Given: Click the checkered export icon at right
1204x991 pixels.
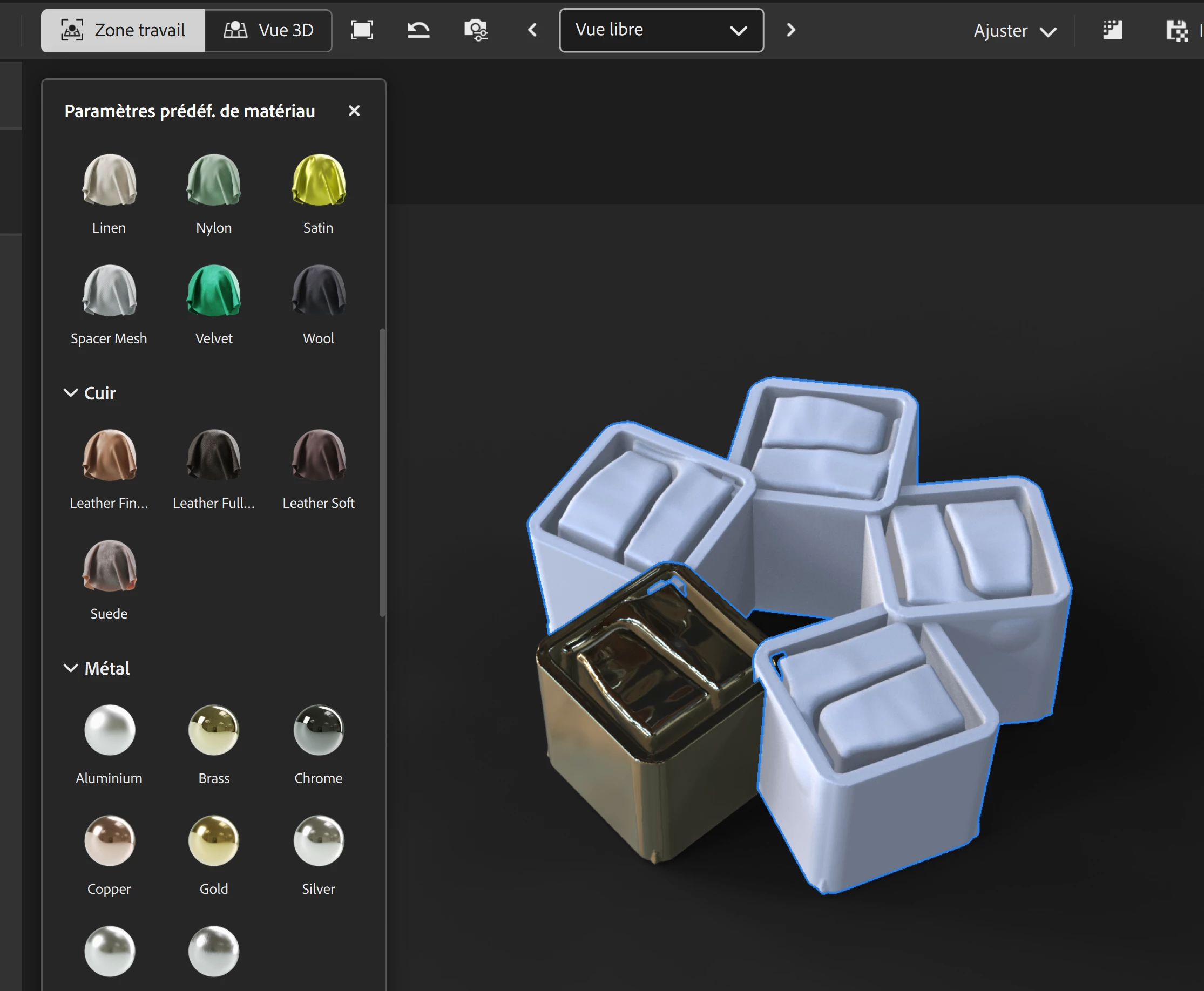Looking at the screenshot, I should [x=1176, y=31].
